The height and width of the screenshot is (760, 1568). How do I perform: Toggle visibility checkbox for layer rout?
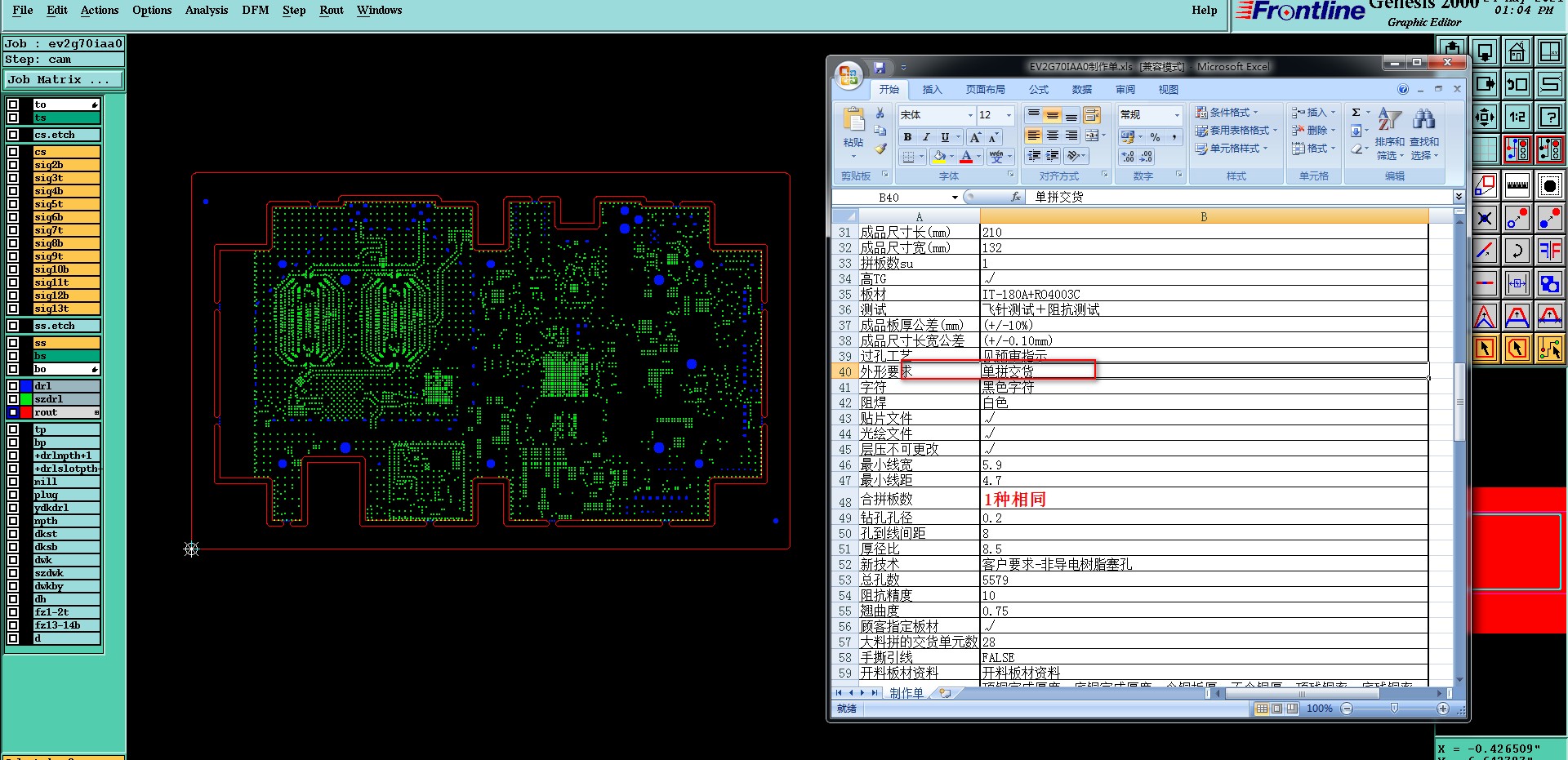pos(13,412)
